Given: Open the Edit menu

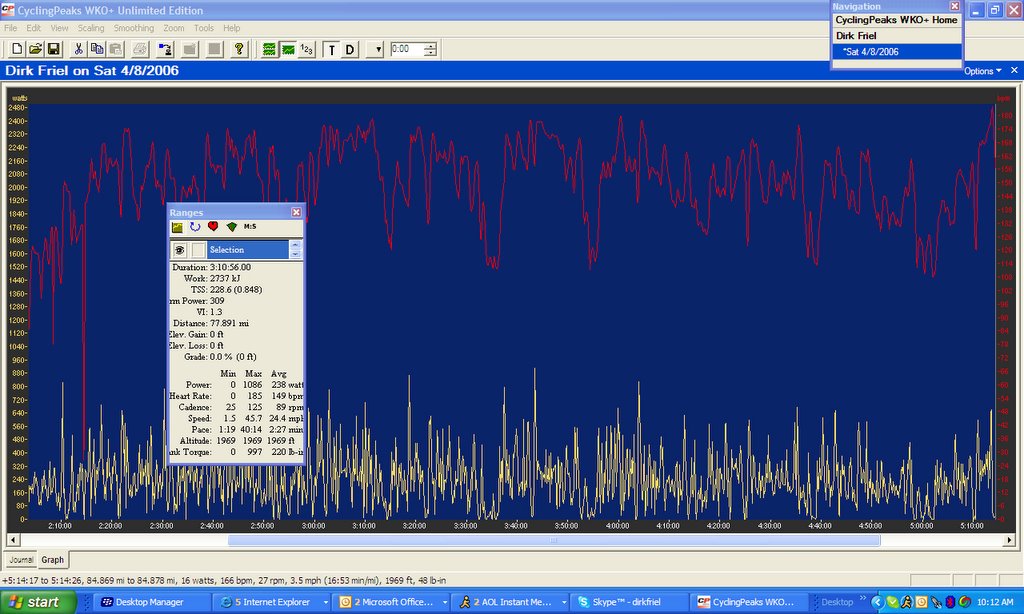Looking at the screenshot, I should tap(33, 28).
